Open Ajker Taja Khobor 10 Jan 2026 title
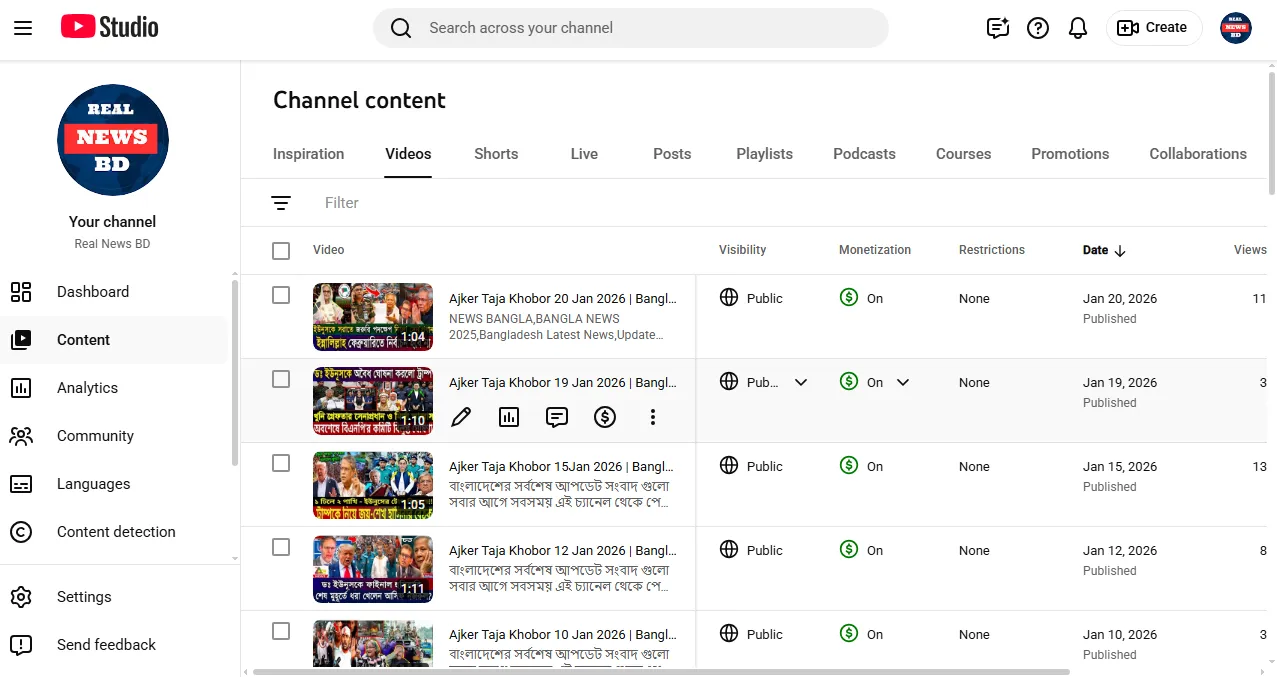The image size is (1277, 677). (x=563, y=635)
